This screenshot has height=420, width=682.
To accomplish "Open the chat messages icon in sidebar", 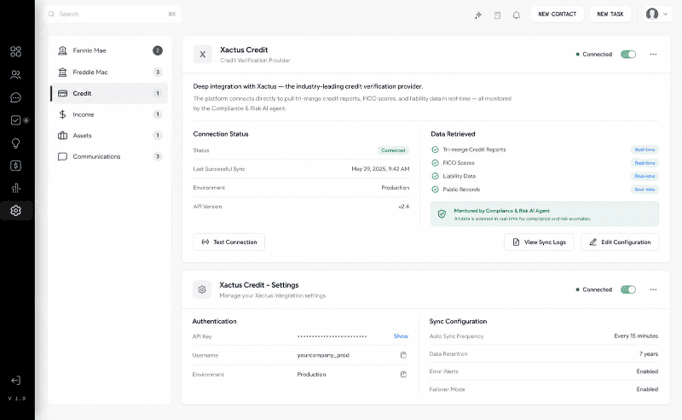I will point(16,97).
